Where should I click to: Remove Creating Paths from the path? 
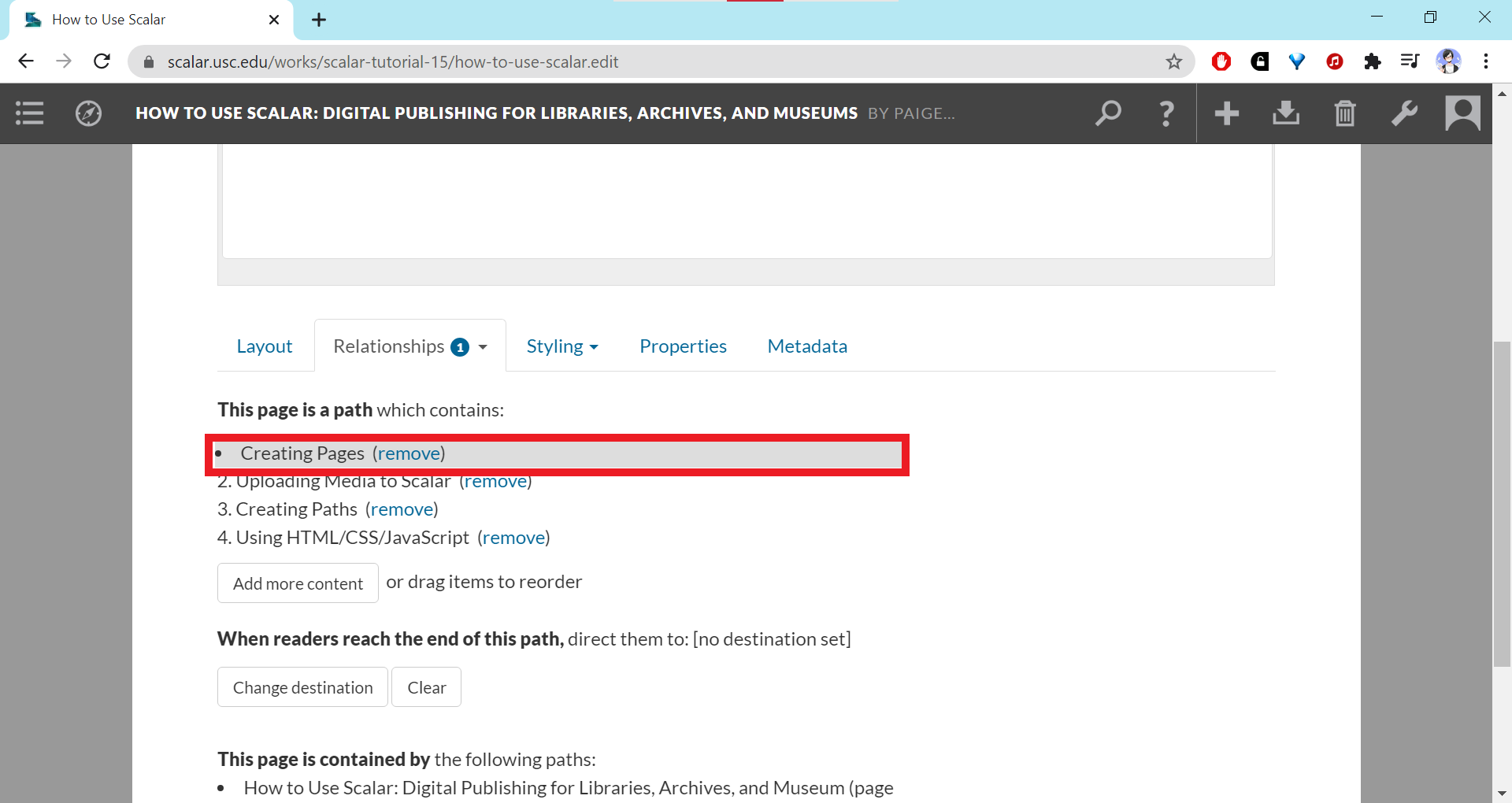click(x=402, y=509)
